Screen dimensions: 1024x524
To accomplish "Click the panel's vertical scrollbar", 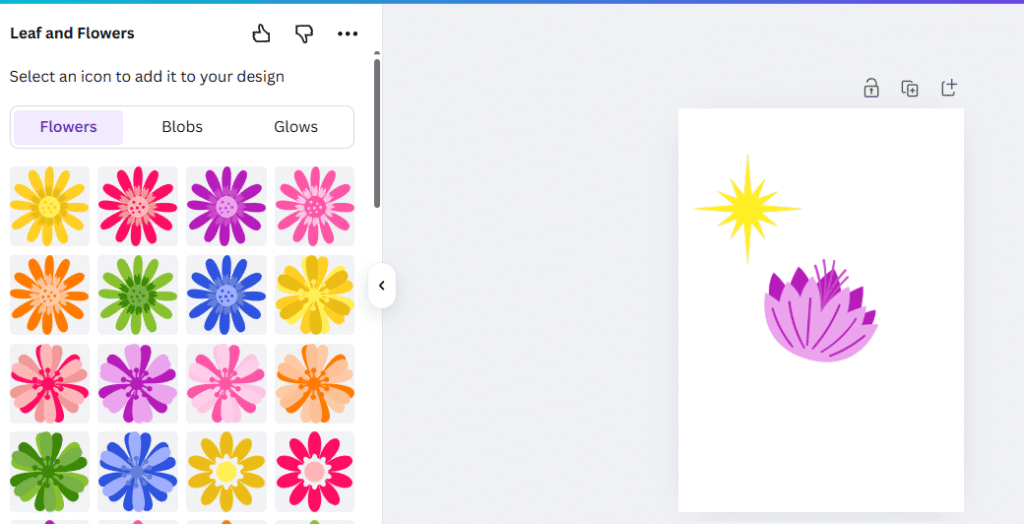I will pyautogui.click(x=377, y=133).
